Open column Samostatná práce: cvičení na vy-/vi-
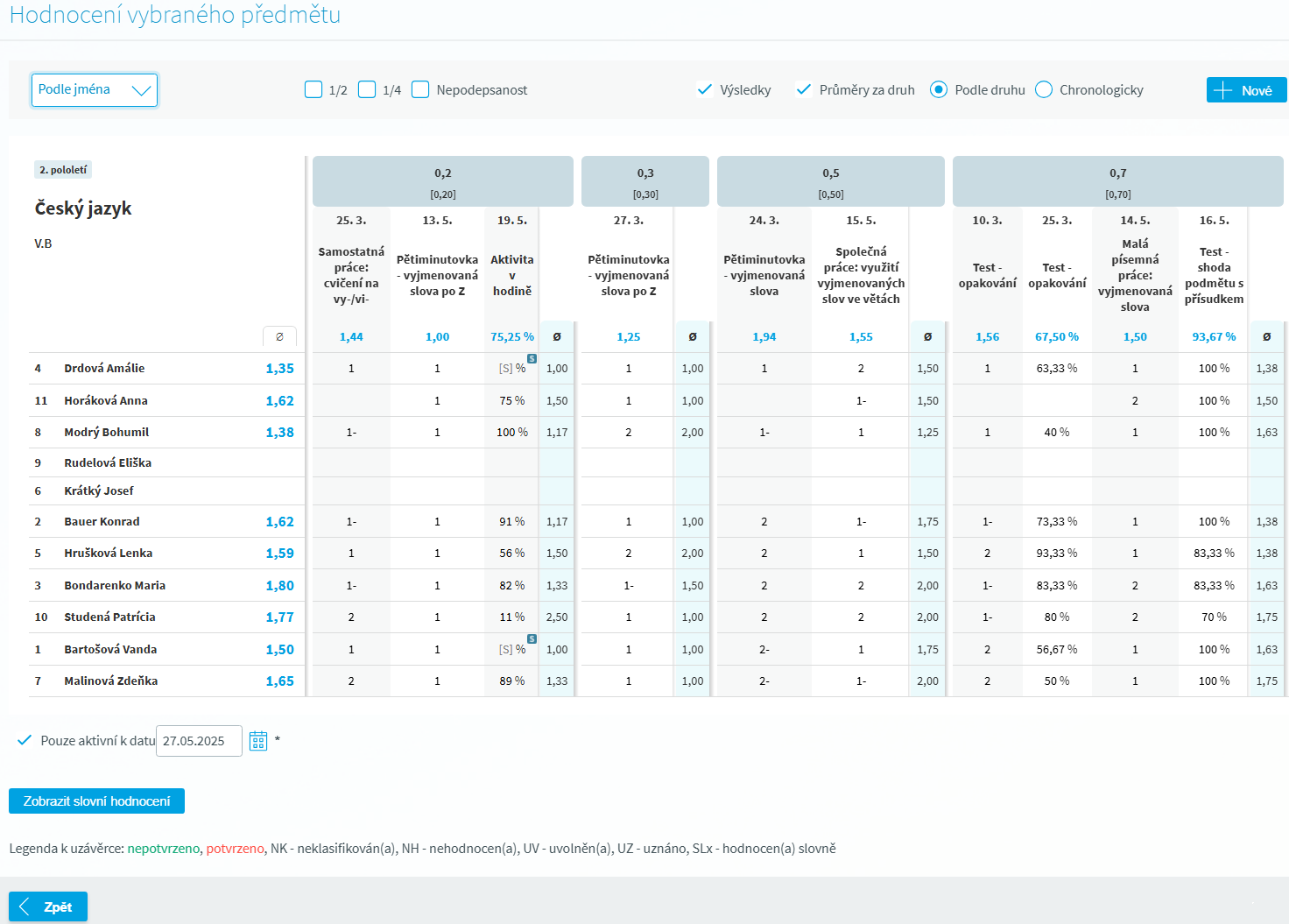 [x=351, y=275]
